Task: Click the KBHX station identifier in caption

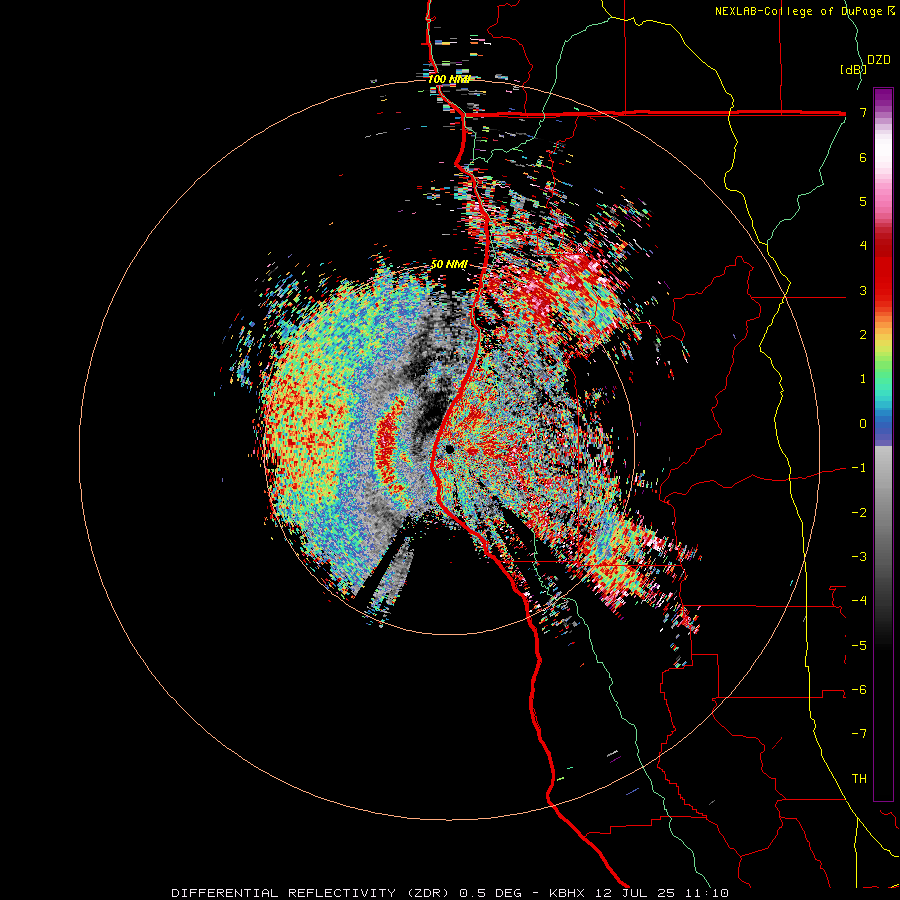Action: tap(567, 893)
